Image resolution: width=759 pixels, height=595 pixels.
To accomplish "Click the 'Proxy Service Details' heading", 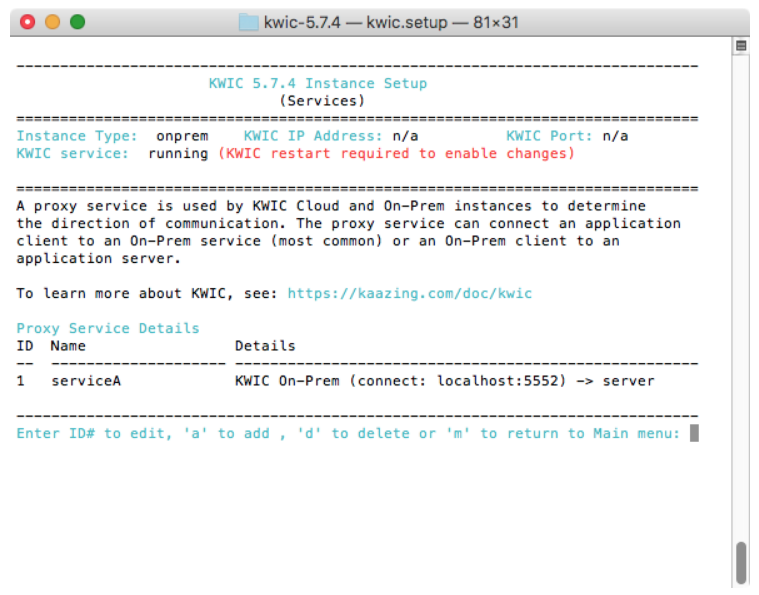I will click(108, 328).
